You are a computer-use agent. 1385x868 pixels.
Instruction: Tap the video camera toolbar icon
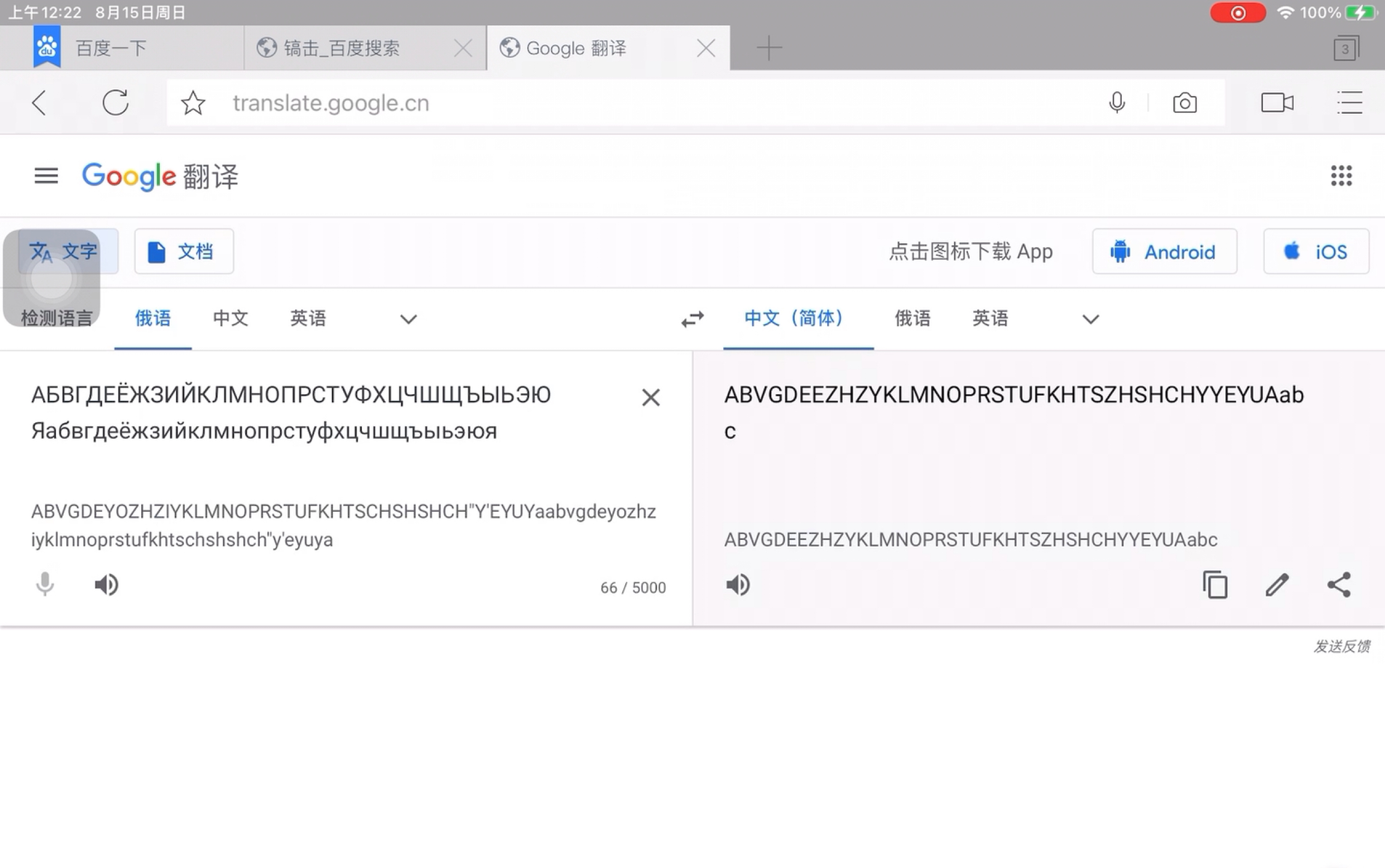coord(1277,103)
